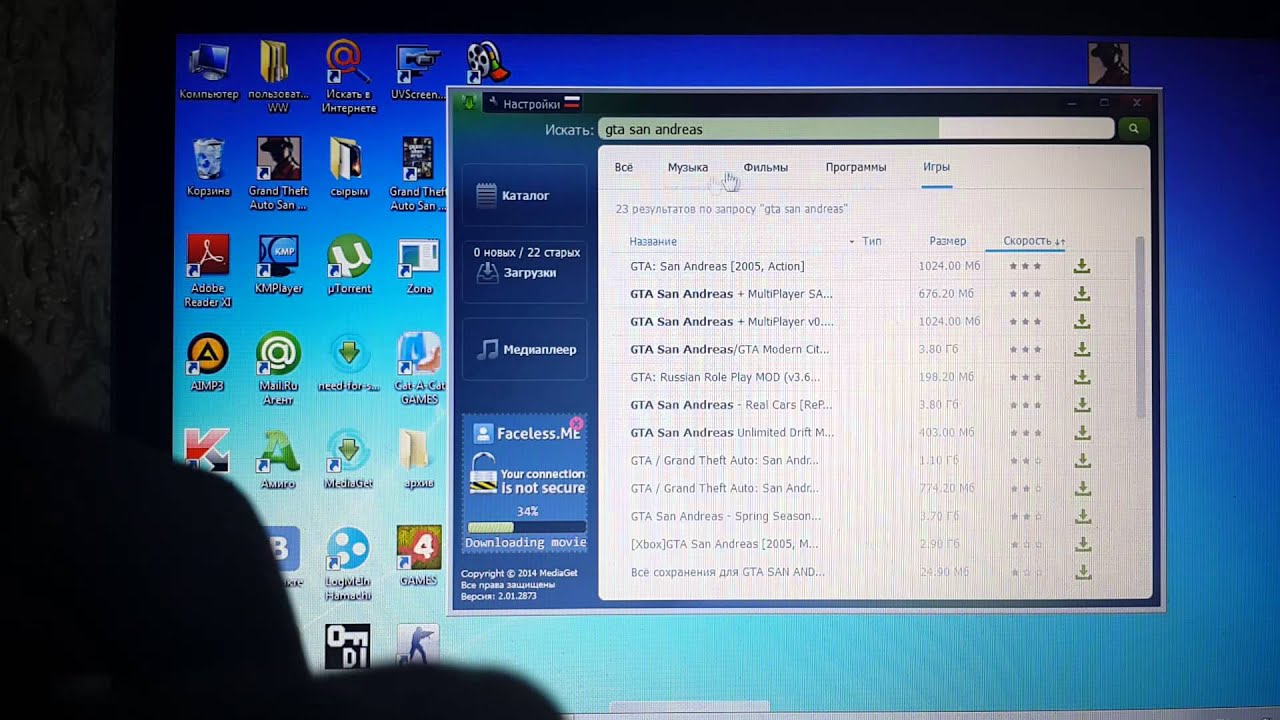Image resolution: width=1280 pixels, height=720 pixels.
Task: Open Cat-A-Cat GAMES desktop icon
Action: click(419, 368)
